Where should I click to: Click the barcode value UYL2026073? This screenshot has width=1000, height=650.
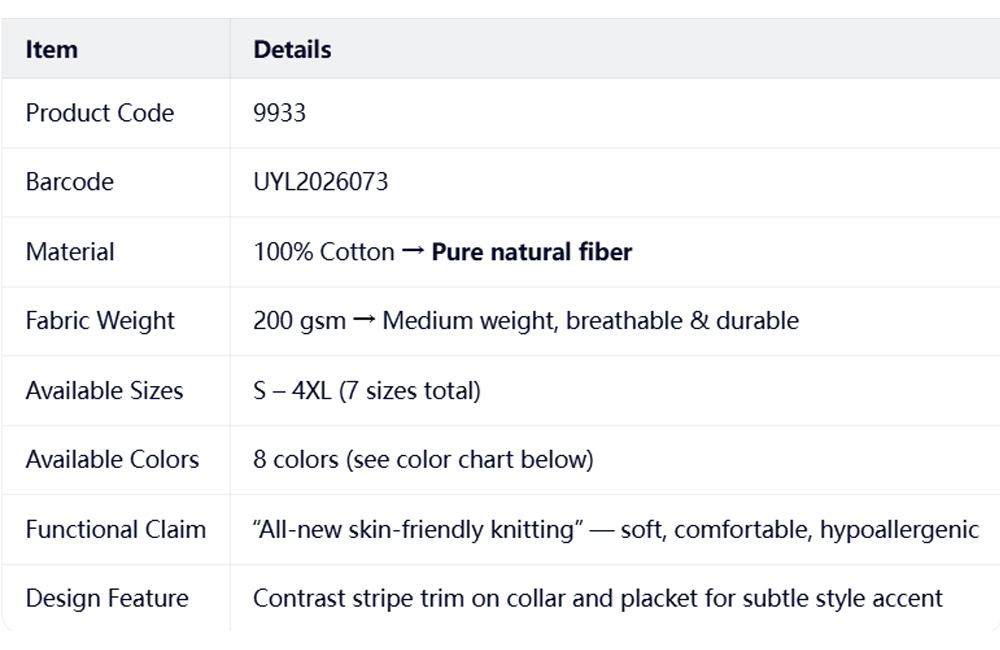pyautogui.click(x=321, y=182)
